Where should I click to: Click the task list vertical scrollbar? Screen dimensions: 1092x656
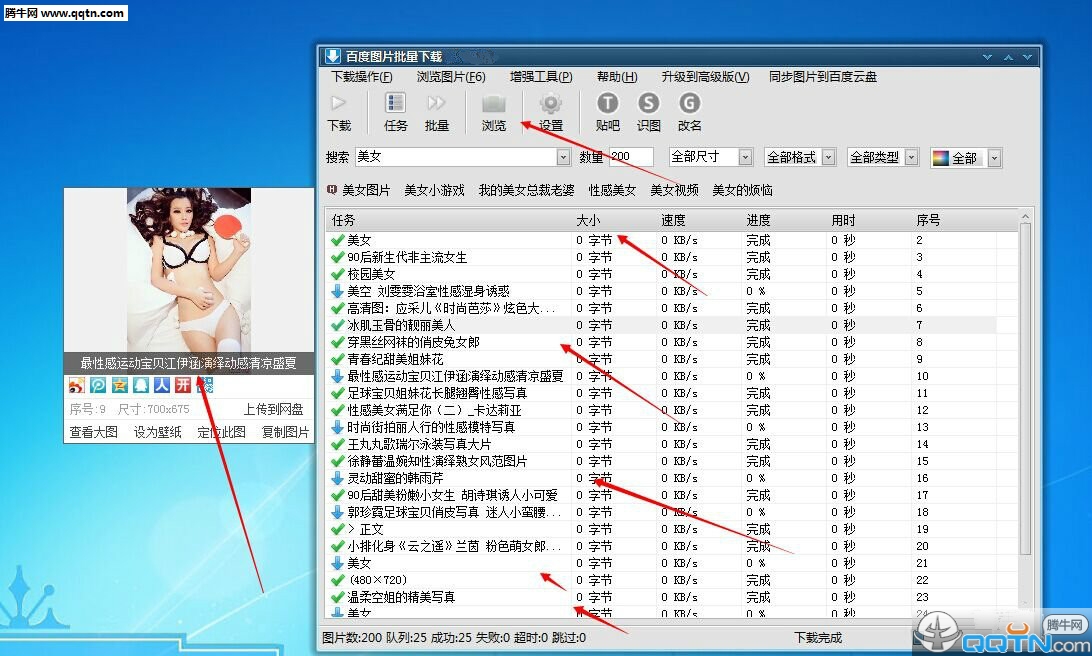pyautogui.click(x=1024, y=390)
